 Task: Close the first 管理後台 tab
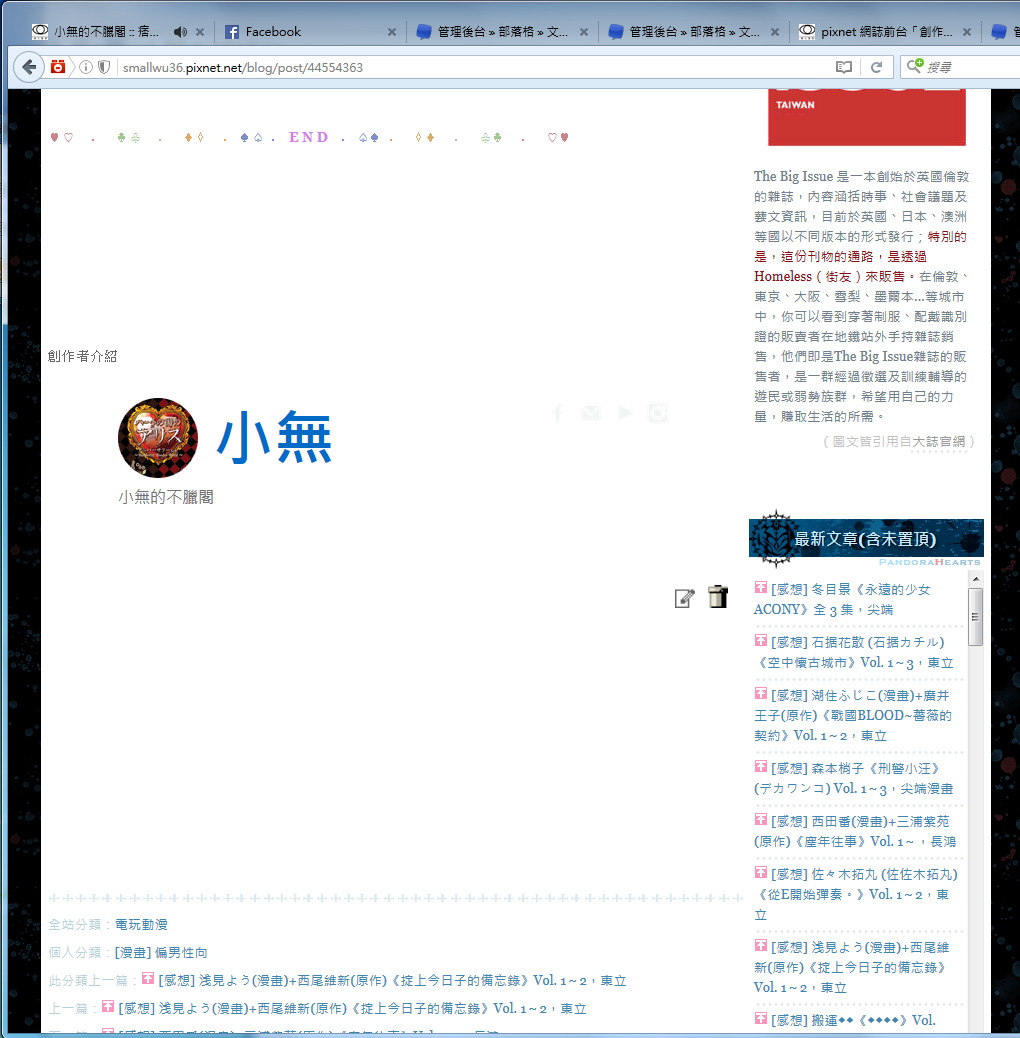[583, 32]
